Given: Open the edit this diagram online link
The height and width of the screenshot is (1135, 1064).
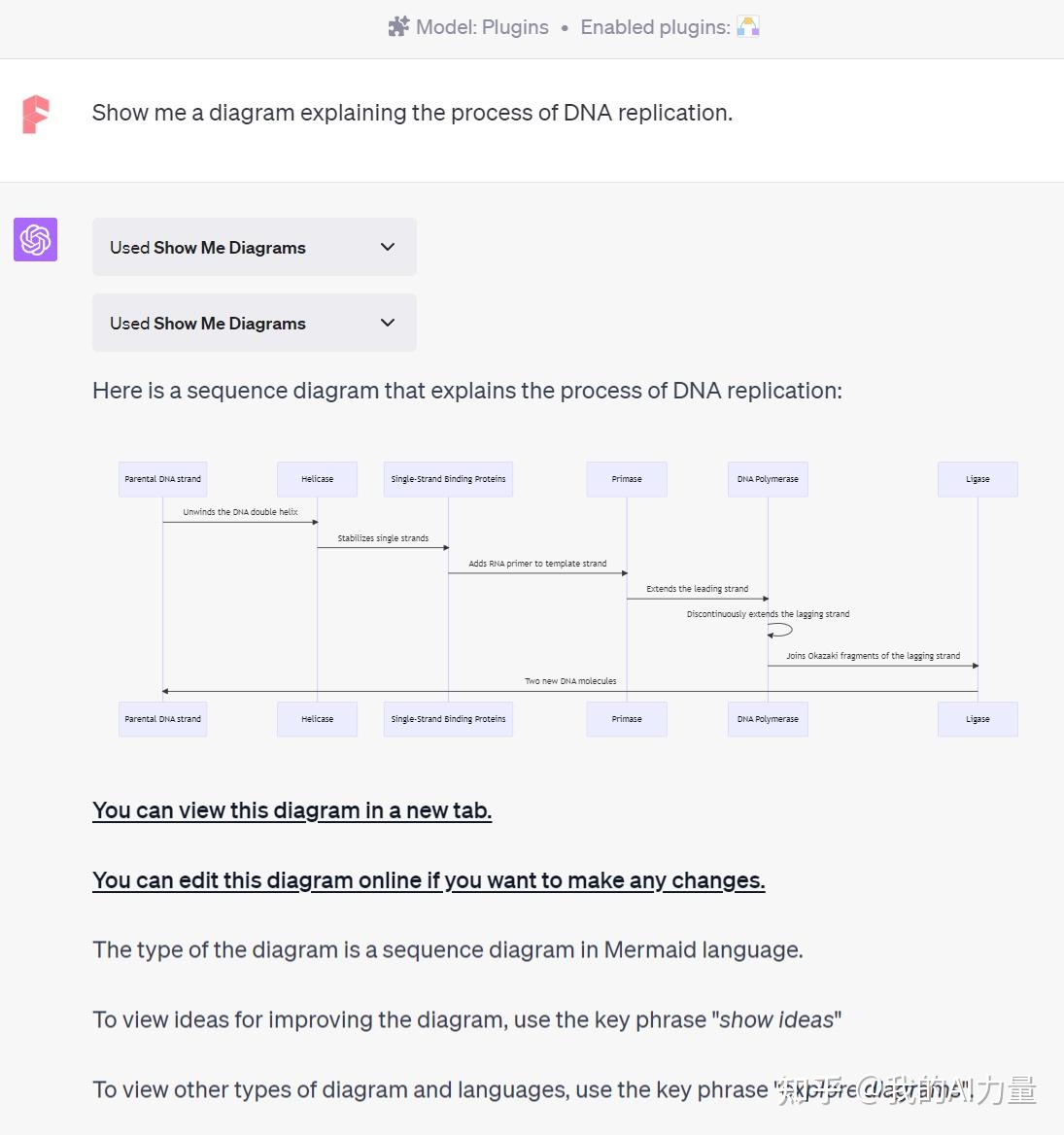Looking at the screenshot, I should tap(429, 880).
